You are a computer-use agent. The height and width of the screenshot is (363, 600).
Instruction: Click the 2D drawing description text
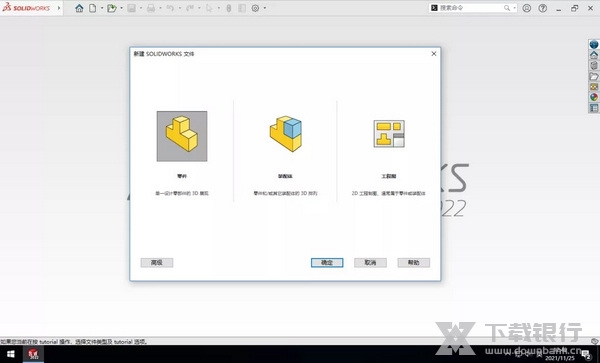(389, 194)
